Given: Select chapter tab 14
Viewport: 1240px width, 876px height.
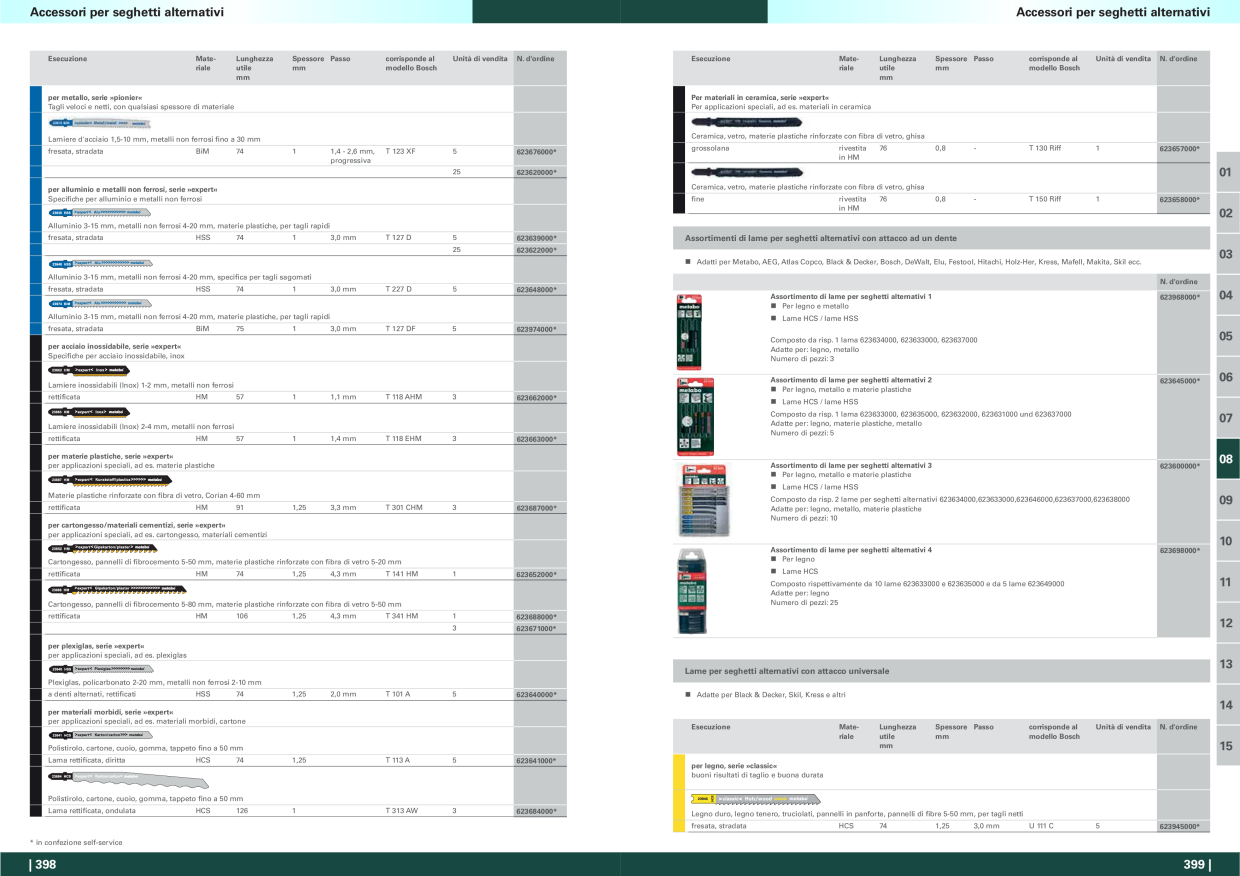Looking at the screenshot, I should (x=1227, y=705).
